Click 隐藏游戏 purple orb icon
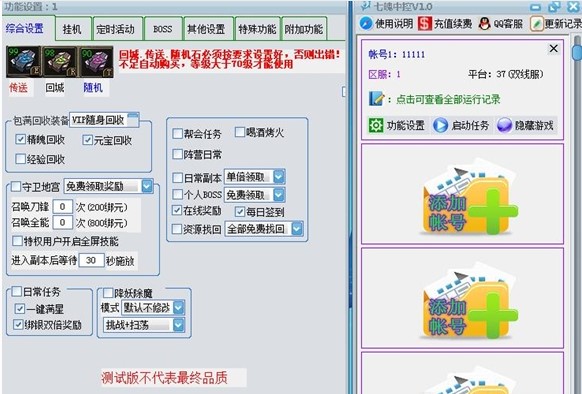 pyautogui.click(x=504, y=126)
